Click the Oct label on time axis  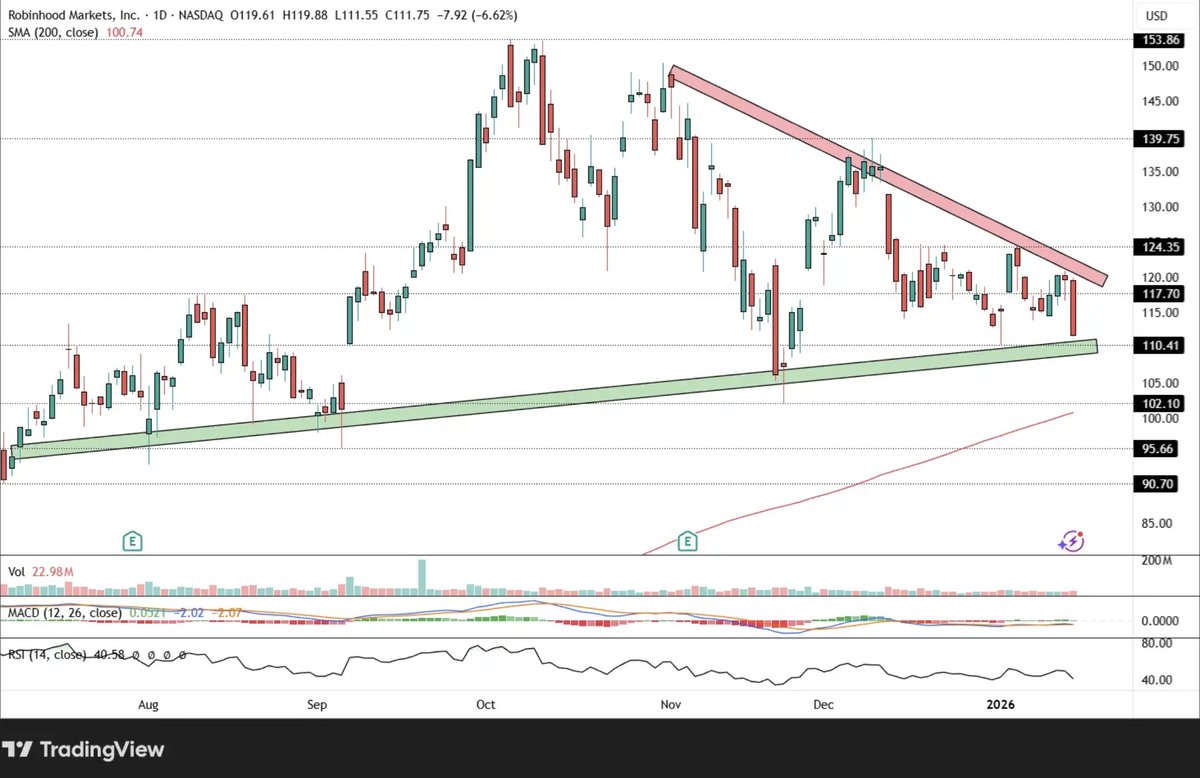click(486, 705)
